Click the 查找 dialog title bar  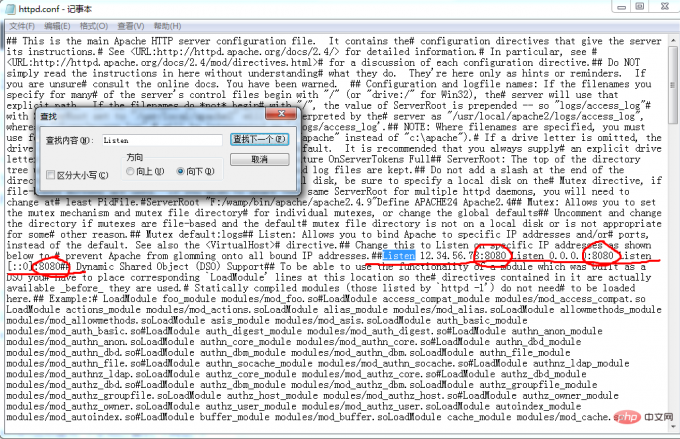click(x=152, y=116)
